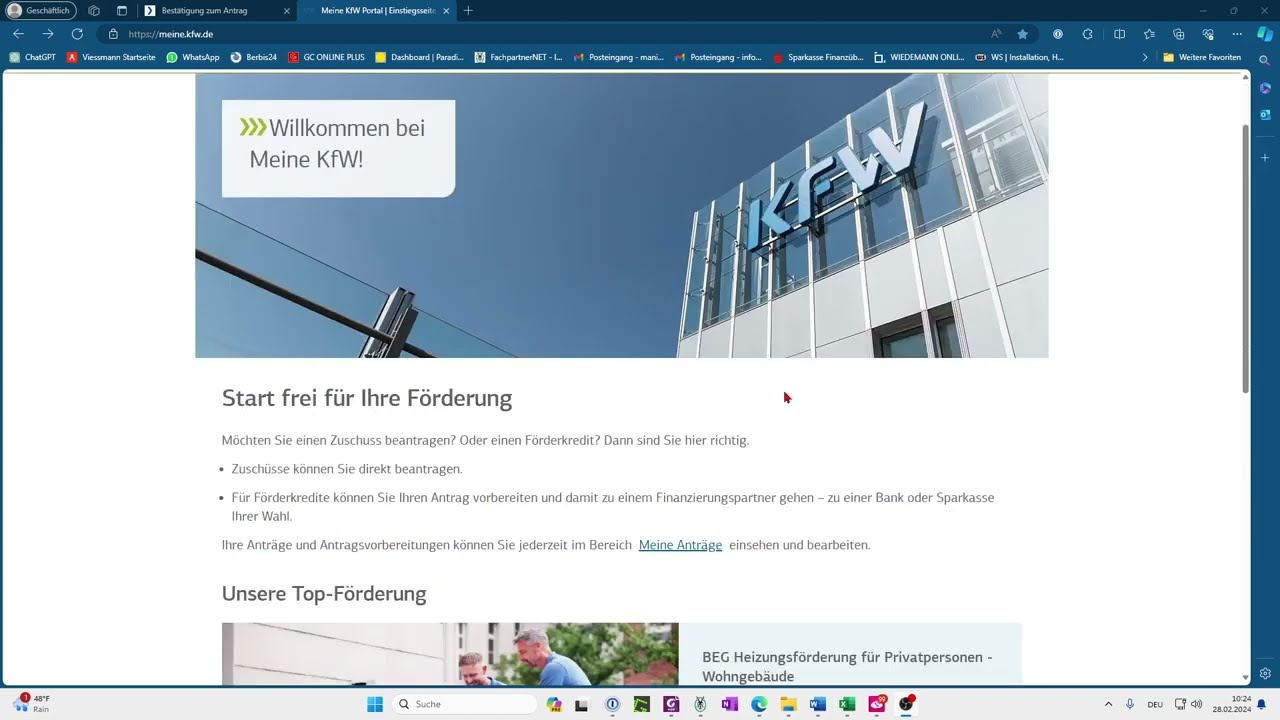Click the taskbar Suche search box

465,704
